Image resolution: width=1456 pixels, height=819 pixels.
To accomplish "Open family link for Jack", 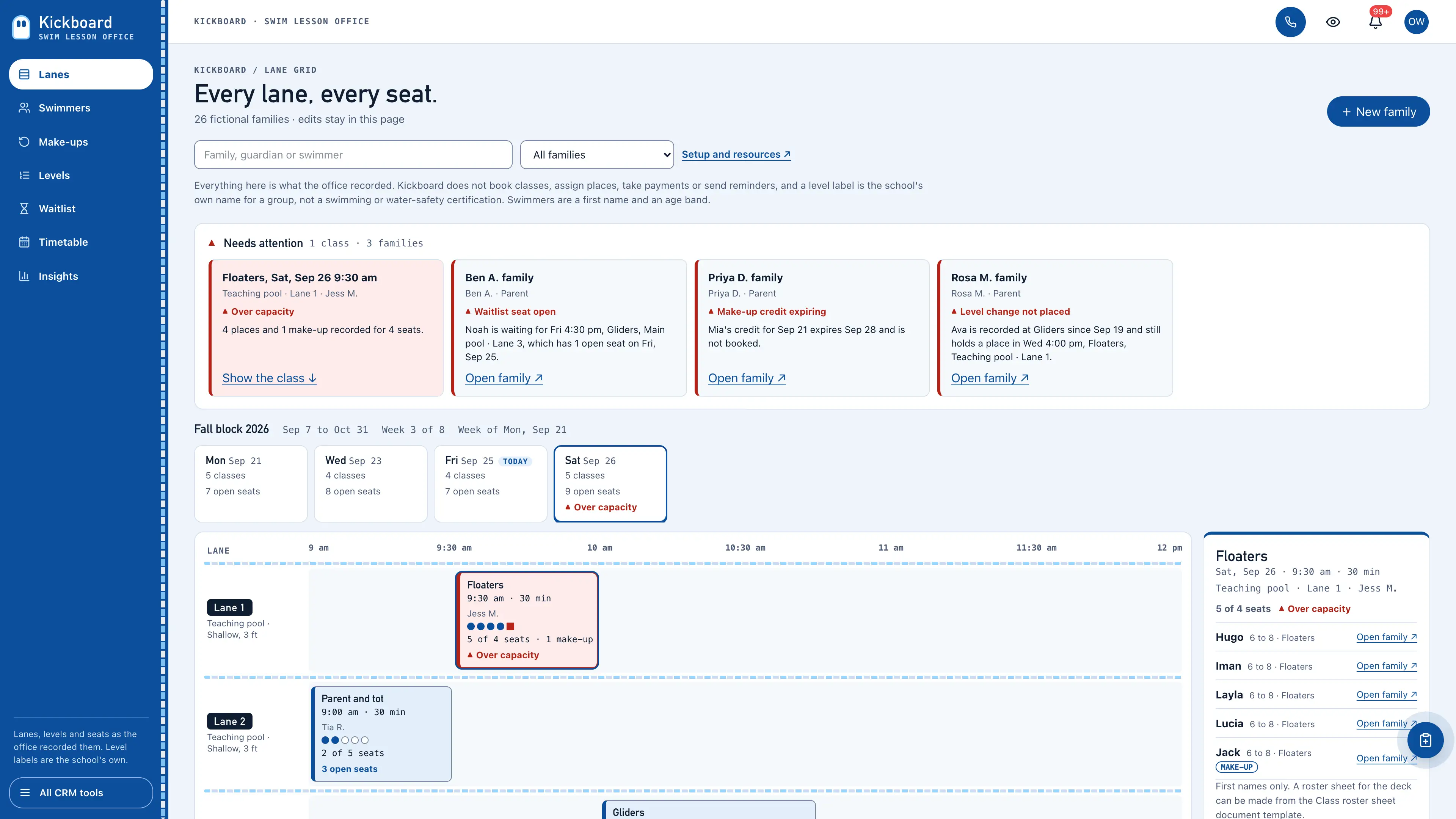I will [1387, 758].
